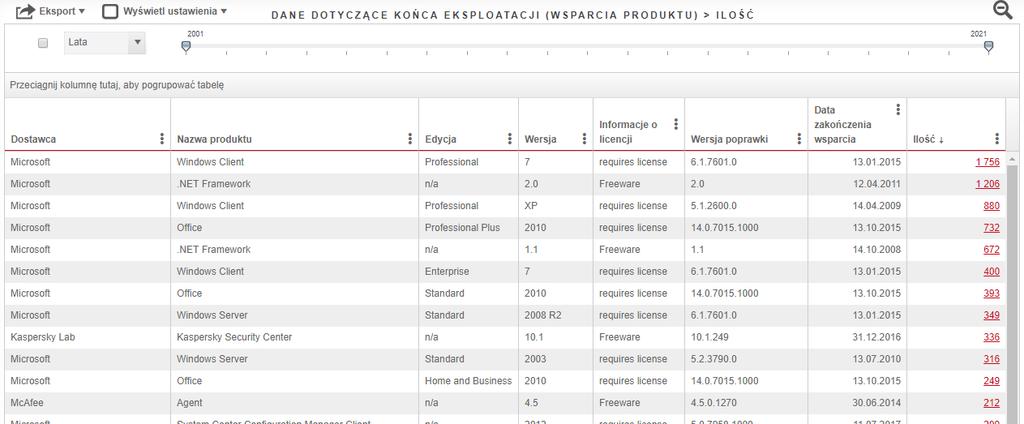Select the Enterprise edition cell
This screenshot has height=424, width=1024.
469,272
